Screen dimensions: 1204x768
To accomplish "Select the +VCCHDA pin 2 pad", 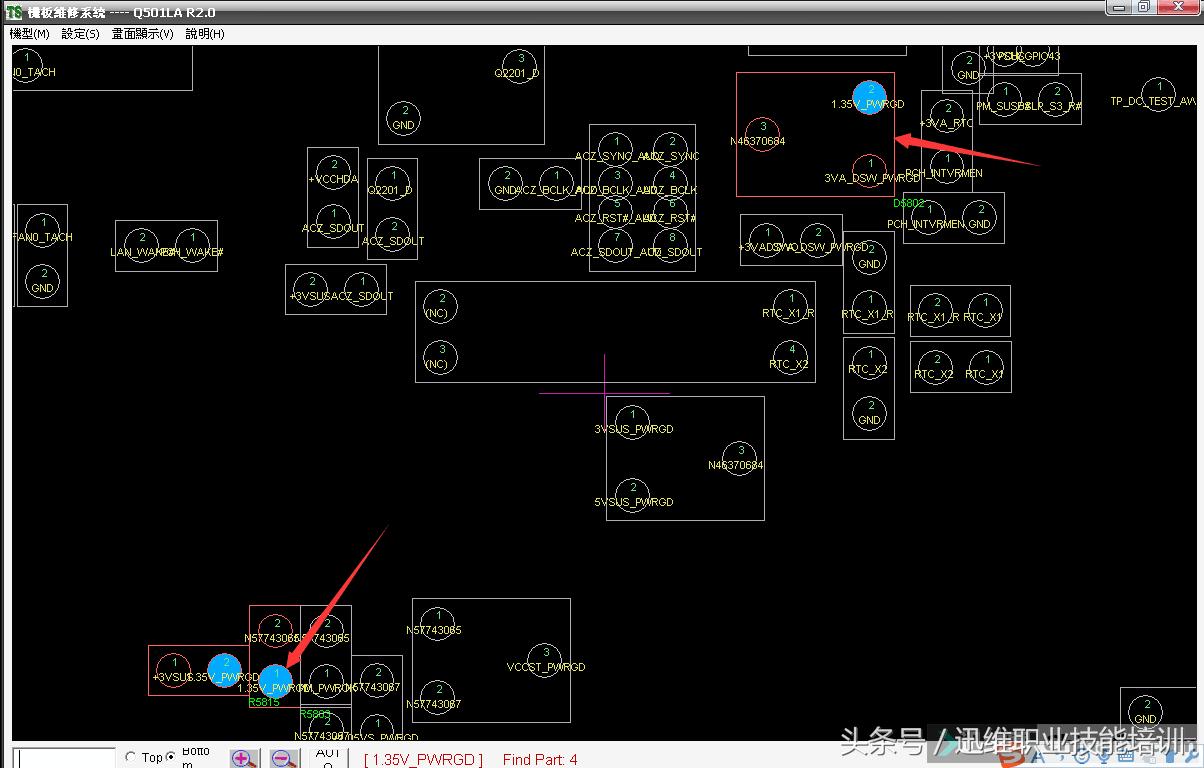I will (x=332, y=171).
